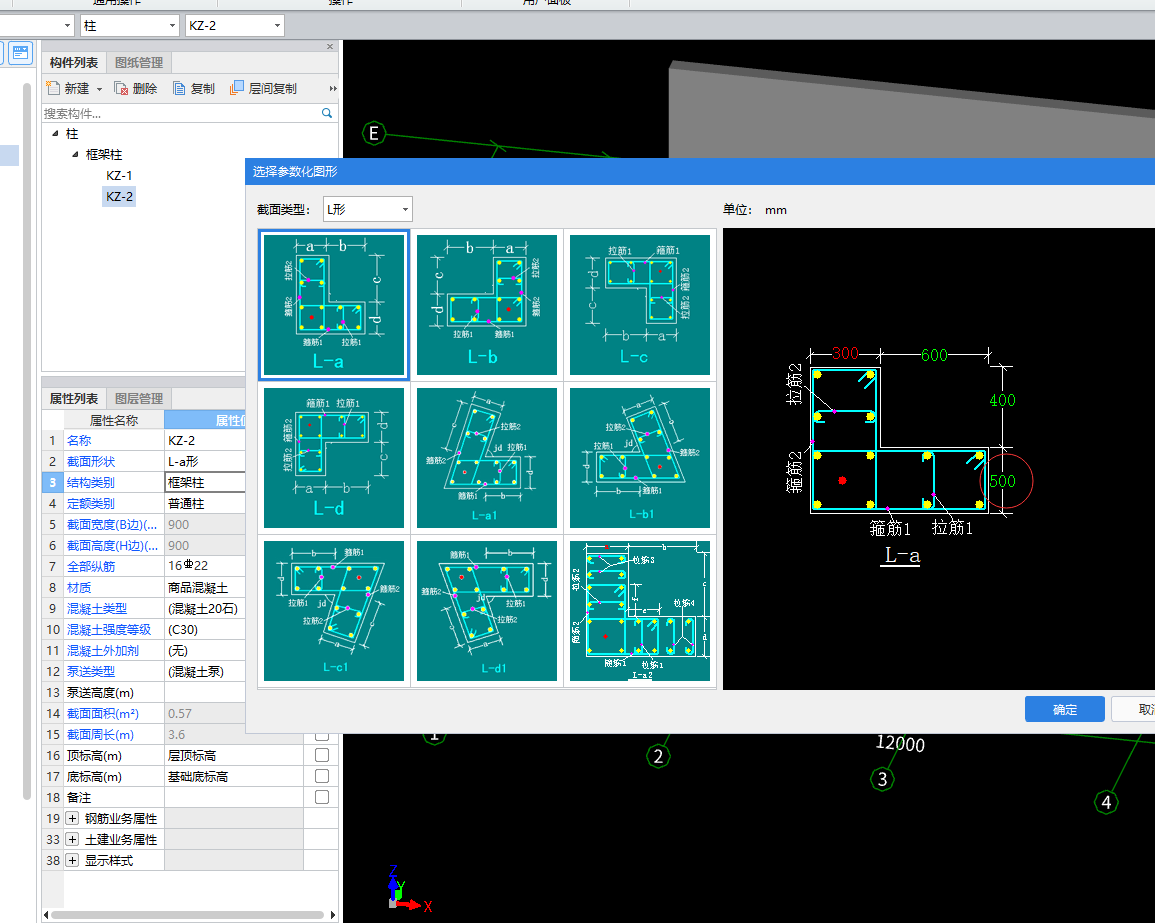The height and width of the screenshot is (923, 1155).
Task: Select the L-c section shape thumbnail
Action: click(640, 304)
